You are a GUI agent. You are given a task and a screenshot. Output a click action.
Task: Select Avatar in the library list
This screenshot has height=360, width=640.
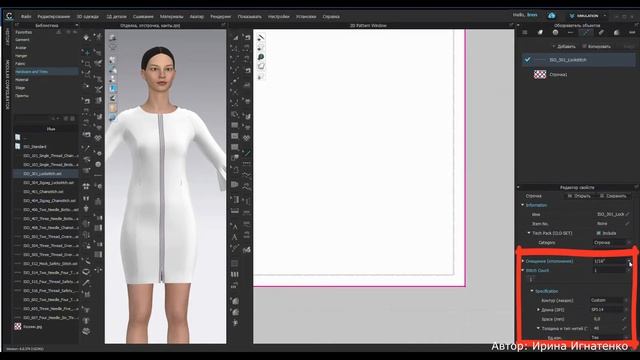coord(21,48)
